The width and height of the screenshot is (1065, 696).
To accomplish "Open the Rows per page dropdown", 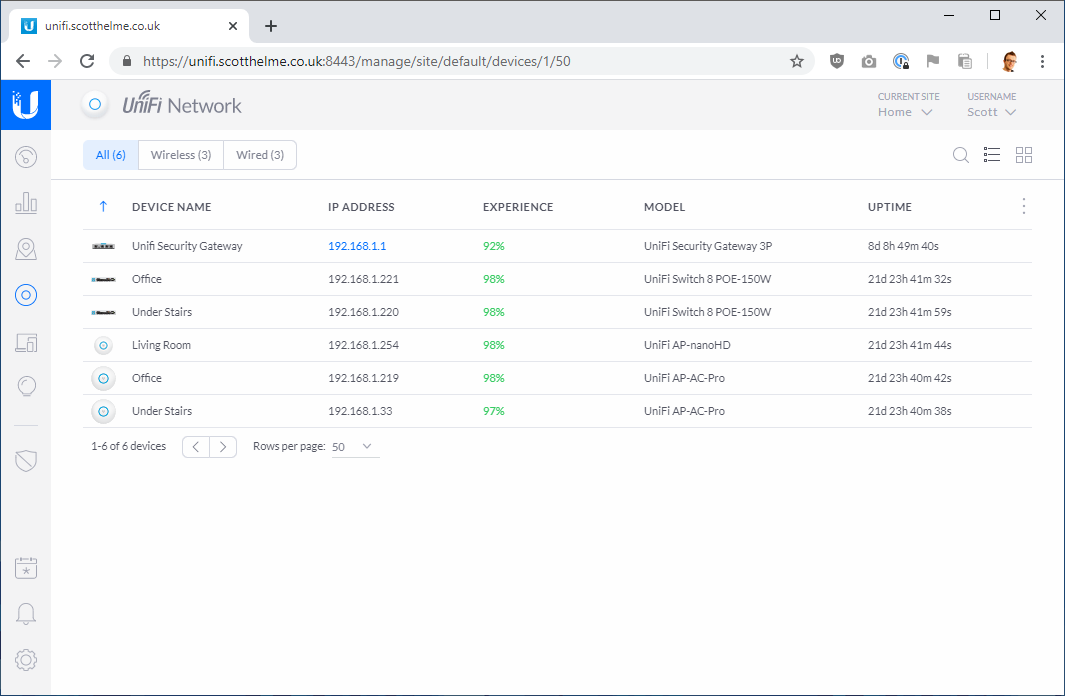I will 355,447.
